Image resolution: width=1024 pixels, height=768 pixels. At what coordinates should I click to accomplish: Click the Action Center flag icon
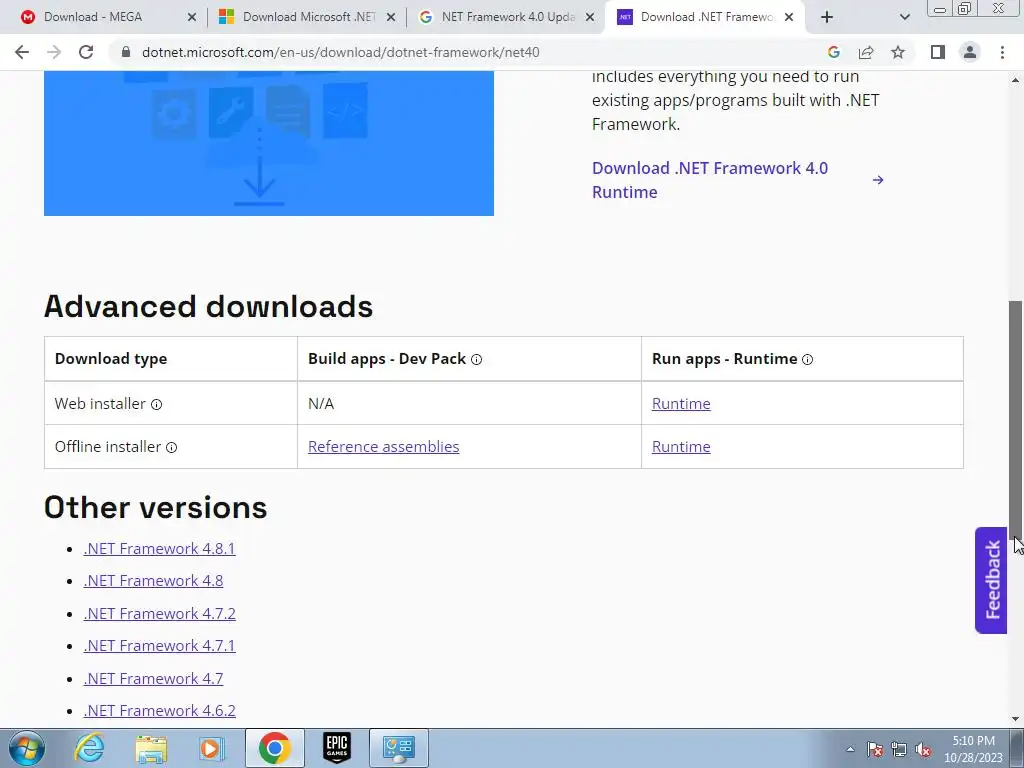(x=874, y=749)
